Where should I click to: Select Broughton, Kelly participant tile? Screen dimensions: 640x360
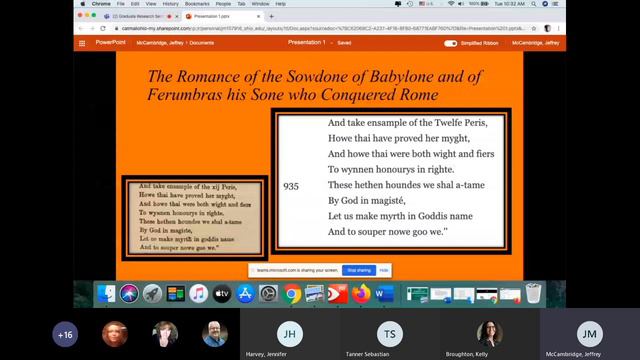tap(490, 334)
